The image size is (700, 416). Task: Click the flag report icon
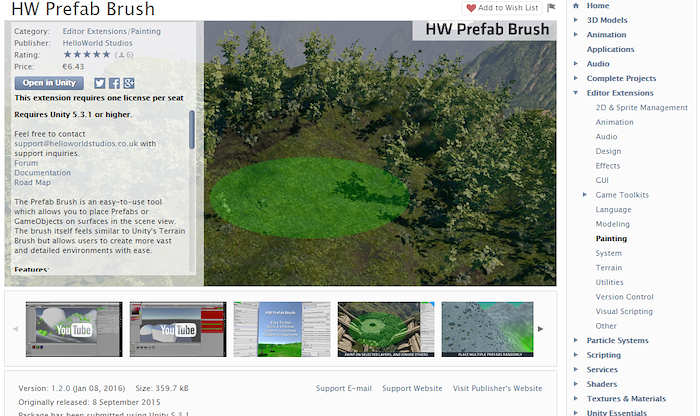point(551,8)
